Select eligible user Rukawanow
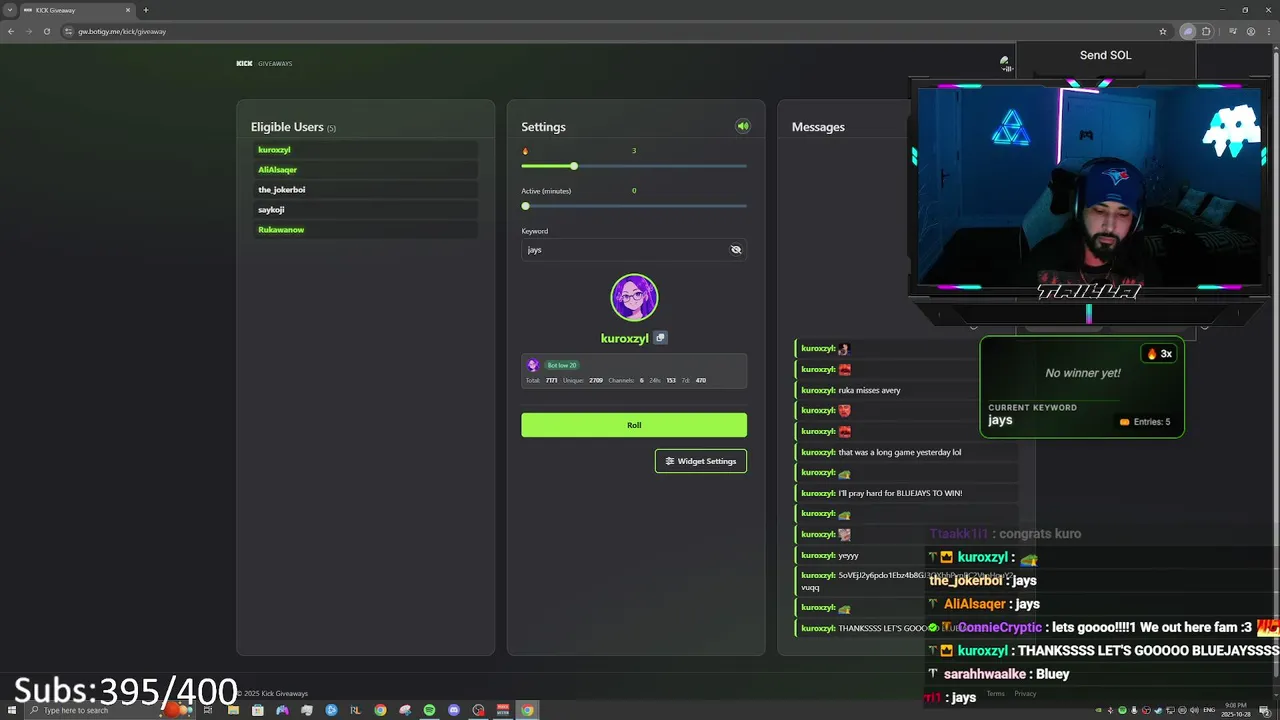 pos(365,230)
